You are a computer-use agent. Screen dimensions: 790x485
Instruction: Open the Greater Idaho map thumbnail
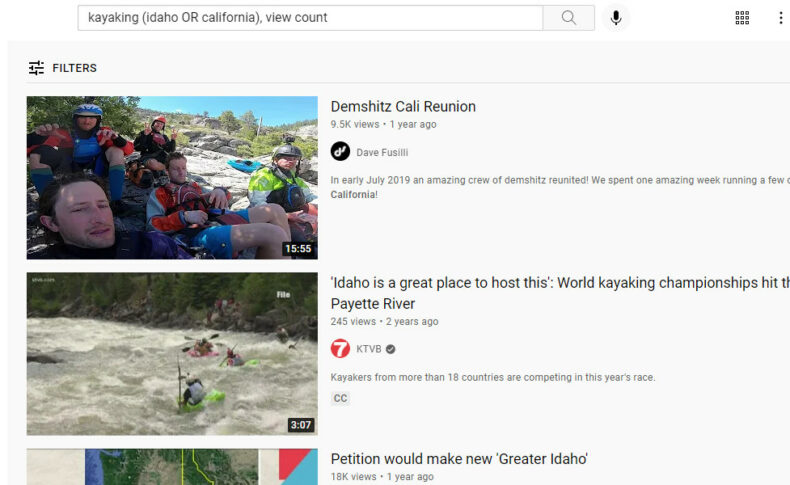point(172,467)
